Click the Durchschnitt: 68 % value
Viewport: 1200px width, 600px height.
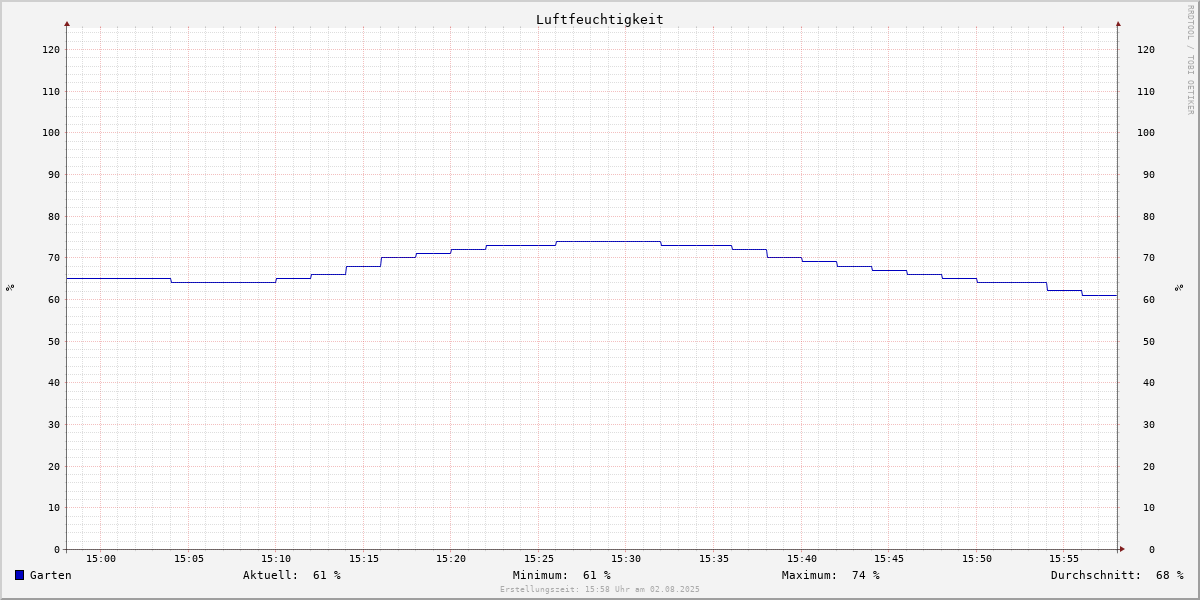1117,575
